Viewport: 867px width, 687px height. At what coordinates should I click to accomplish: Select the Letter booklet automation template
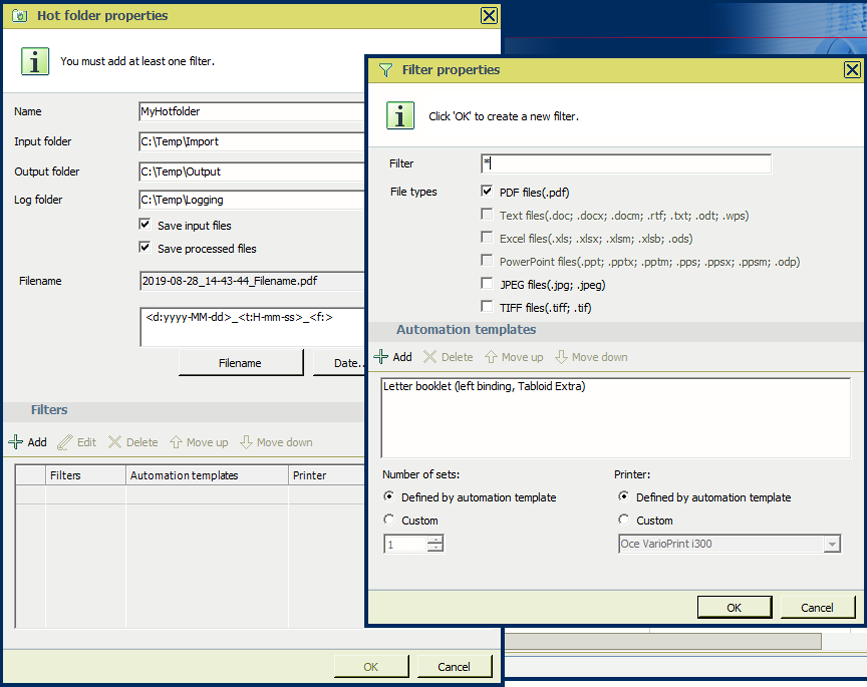pyautogui.click(x=484, y=387)
